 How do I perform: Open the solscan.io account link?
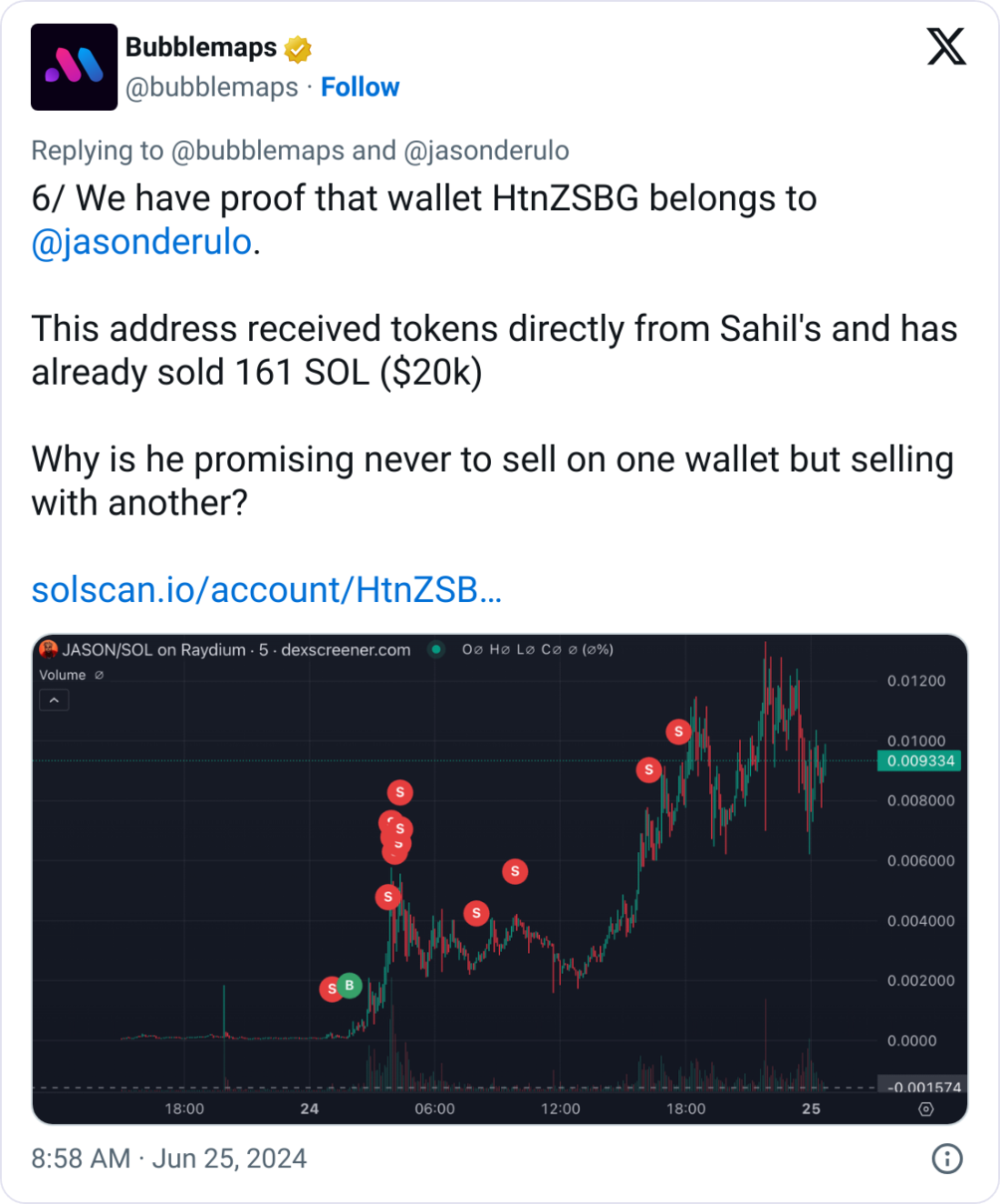[266, 590]
